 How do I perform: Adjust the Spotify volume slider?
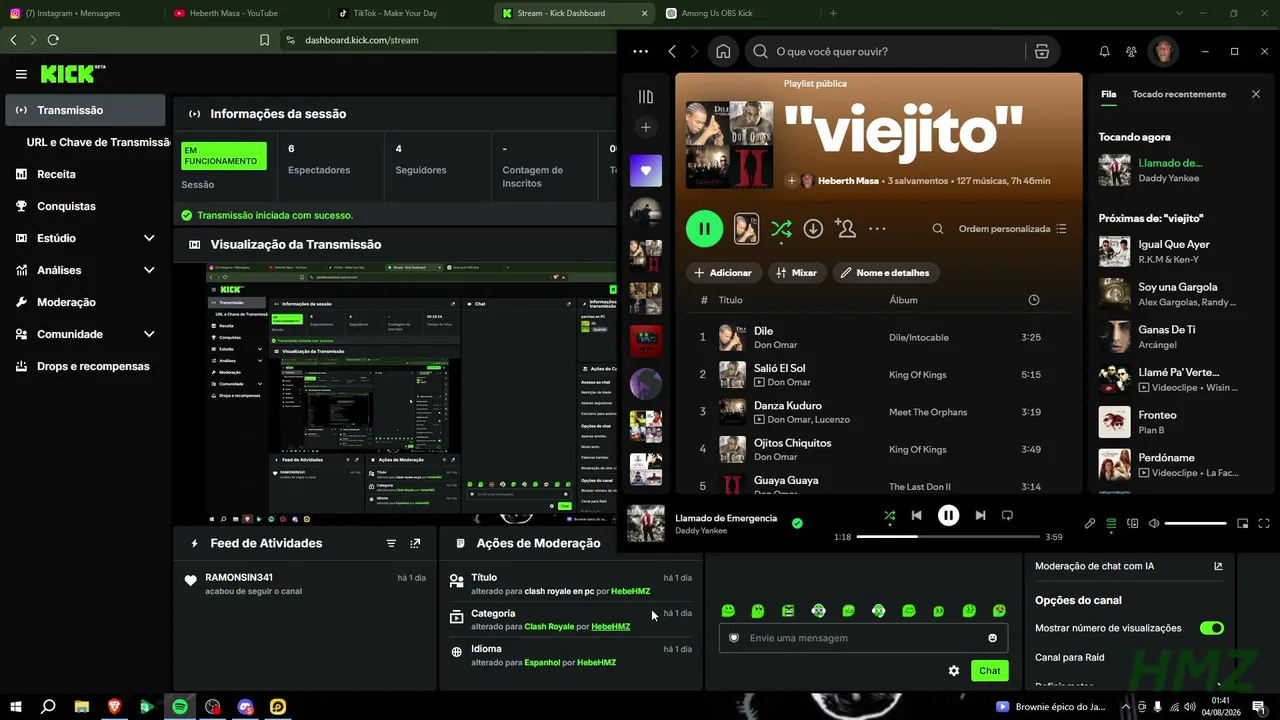(1196, 523)
